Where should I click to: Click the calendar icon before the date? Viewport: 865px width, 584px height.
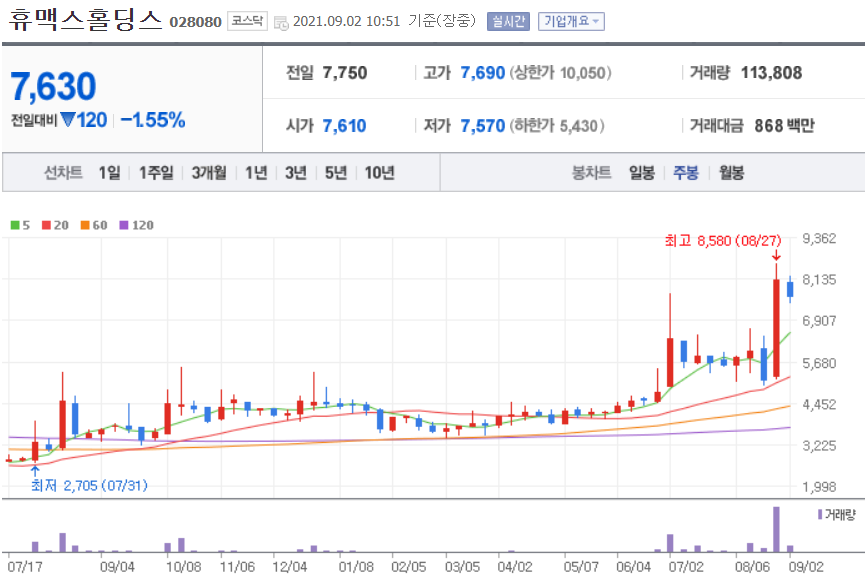(x=281, y=23)
